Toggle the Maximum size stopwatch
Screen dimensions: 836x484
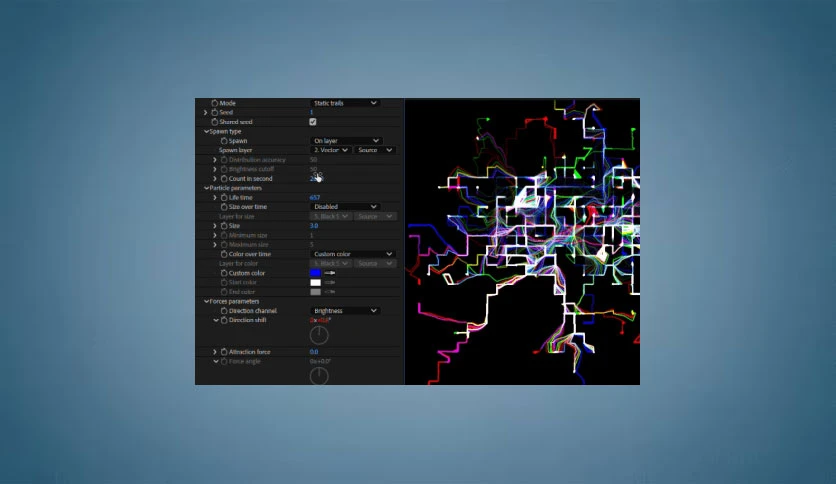(224, 245)
